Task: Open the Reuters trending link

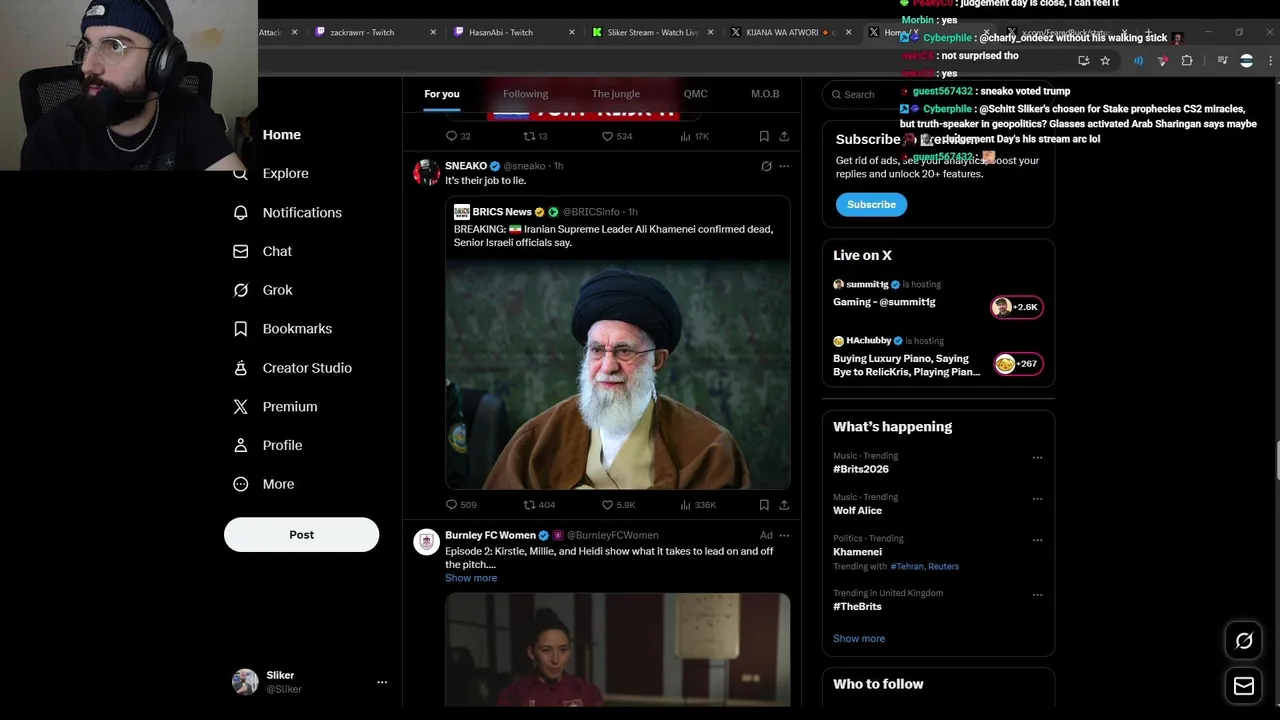Action: click(x=943, y=567)
